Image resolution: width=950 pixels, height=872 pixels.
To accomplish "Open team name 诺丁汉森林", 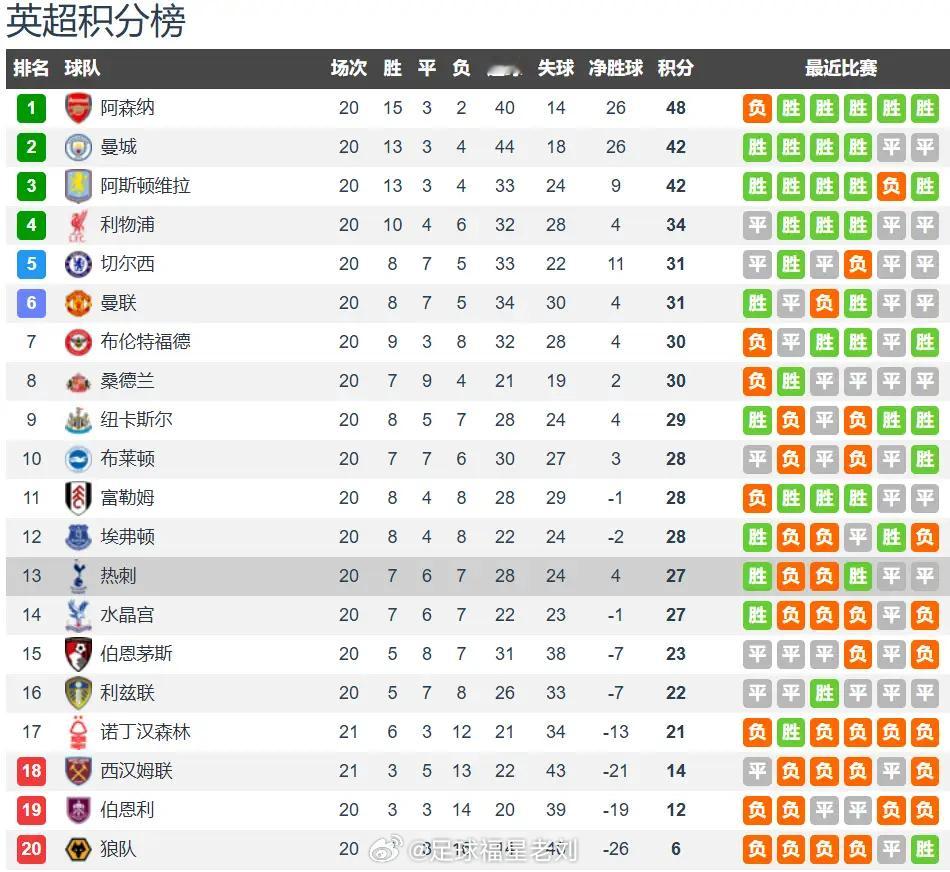I will point(145,732).
